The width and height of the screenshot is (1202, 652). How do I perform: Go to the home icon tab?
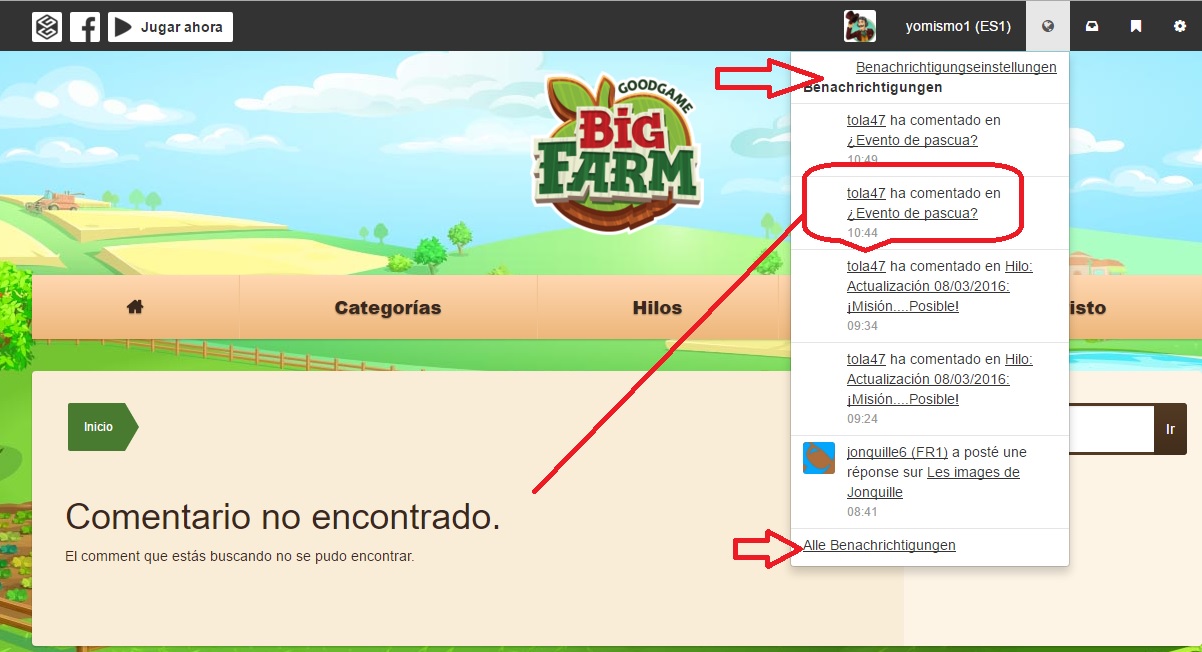pyautogui.click(x=135, y=308)
